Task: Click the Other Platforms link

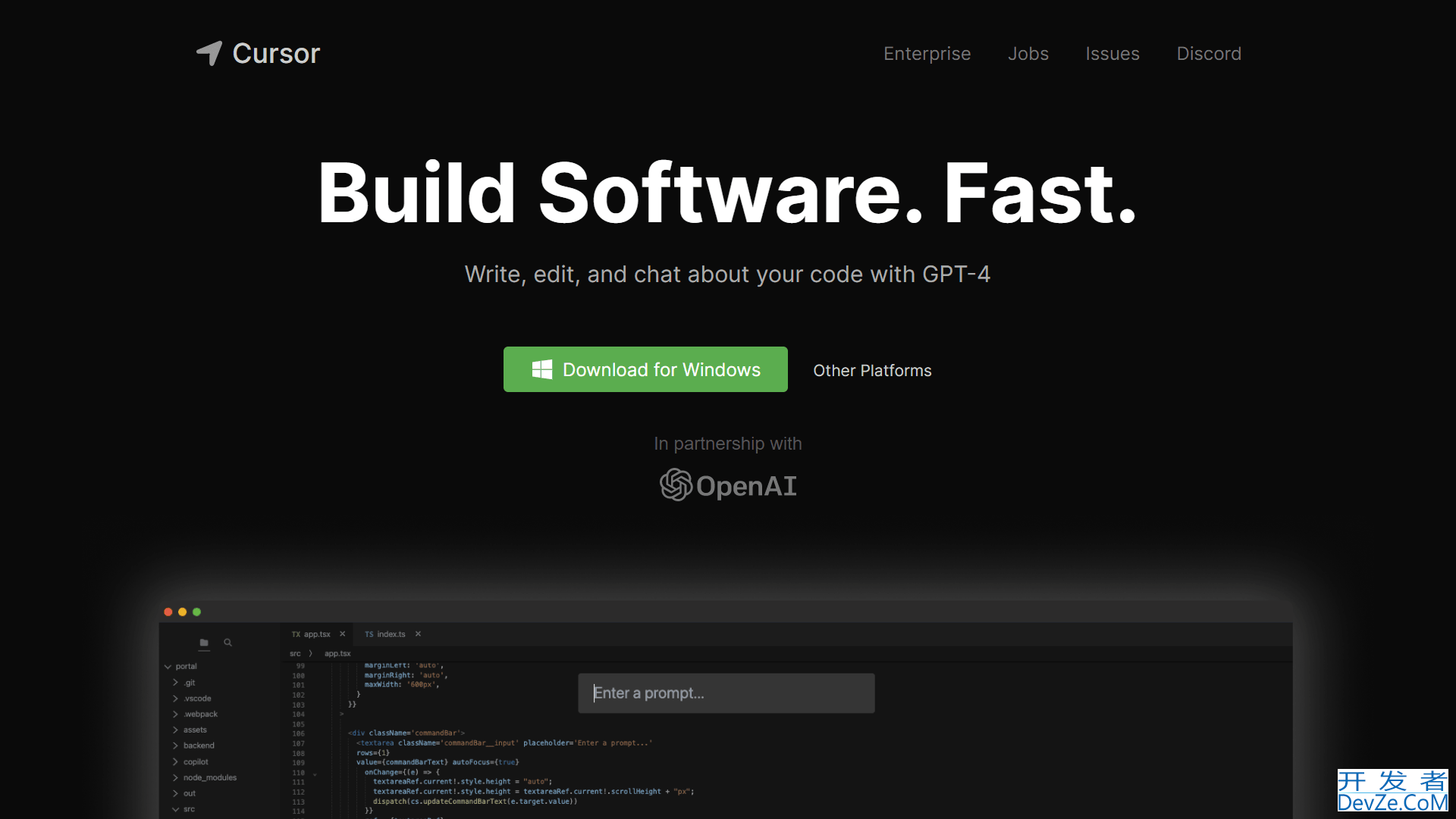Action: point(872,369)
